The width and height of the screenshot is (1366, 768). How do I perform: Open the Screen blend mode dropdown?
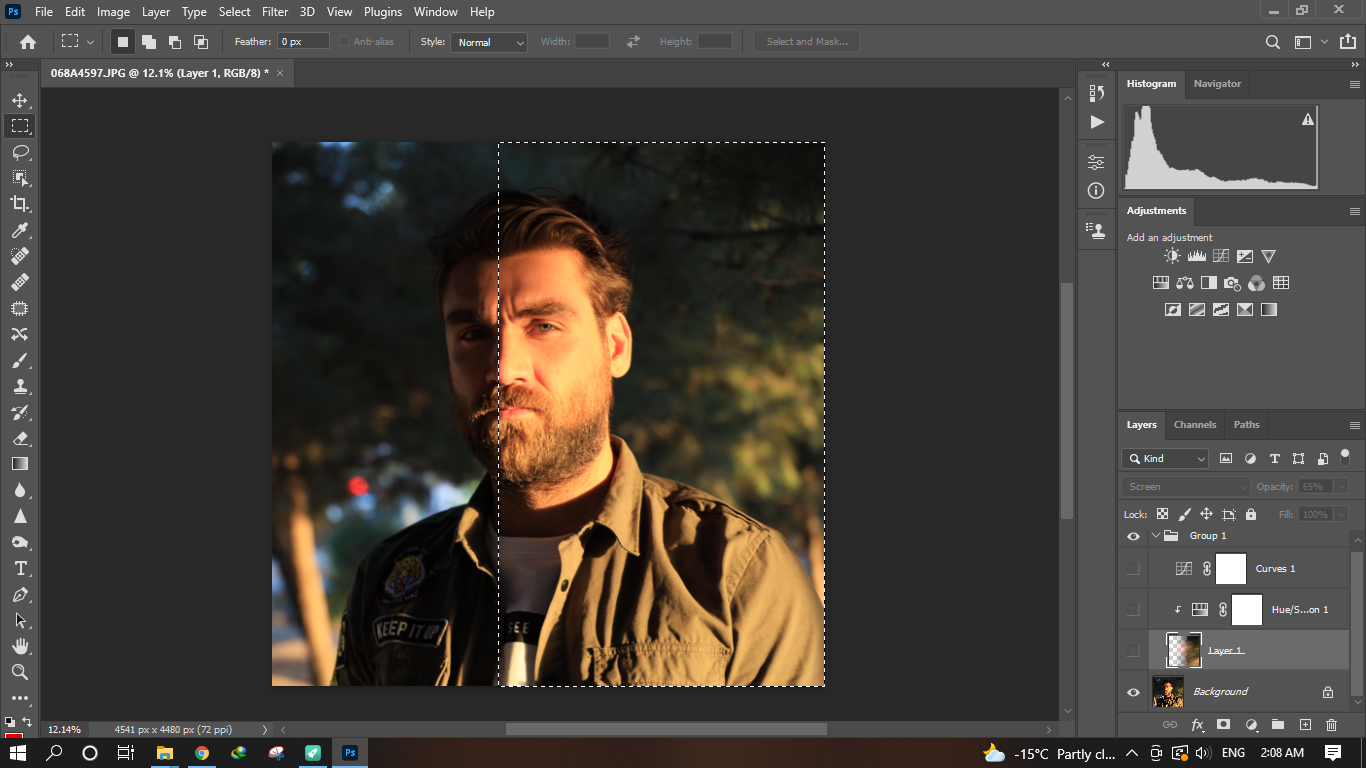(x=1186, y=486)
